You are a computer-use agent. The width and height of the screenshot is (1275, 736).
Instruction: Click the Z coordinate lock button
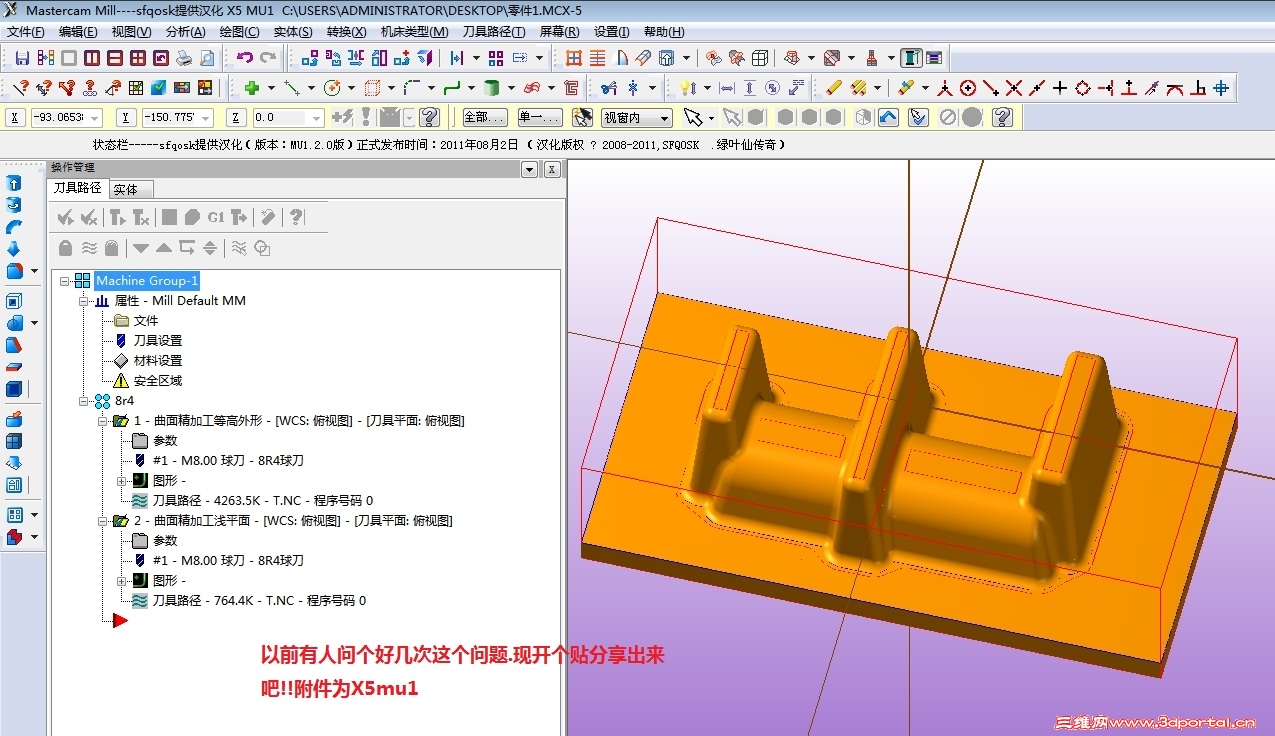[236, 118]
